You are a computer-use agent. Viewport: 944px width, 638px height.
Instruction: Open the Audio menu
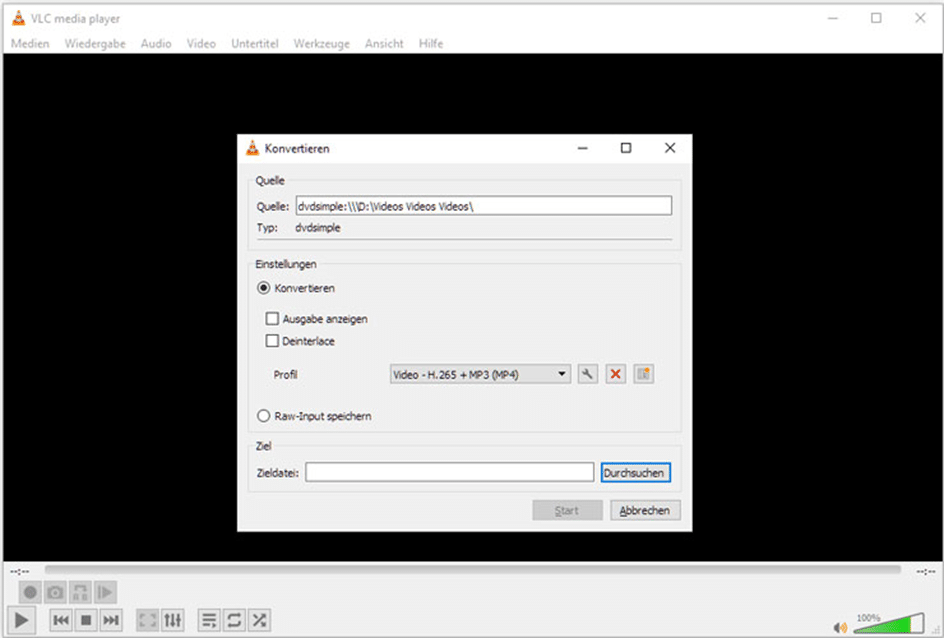[156, 43]
